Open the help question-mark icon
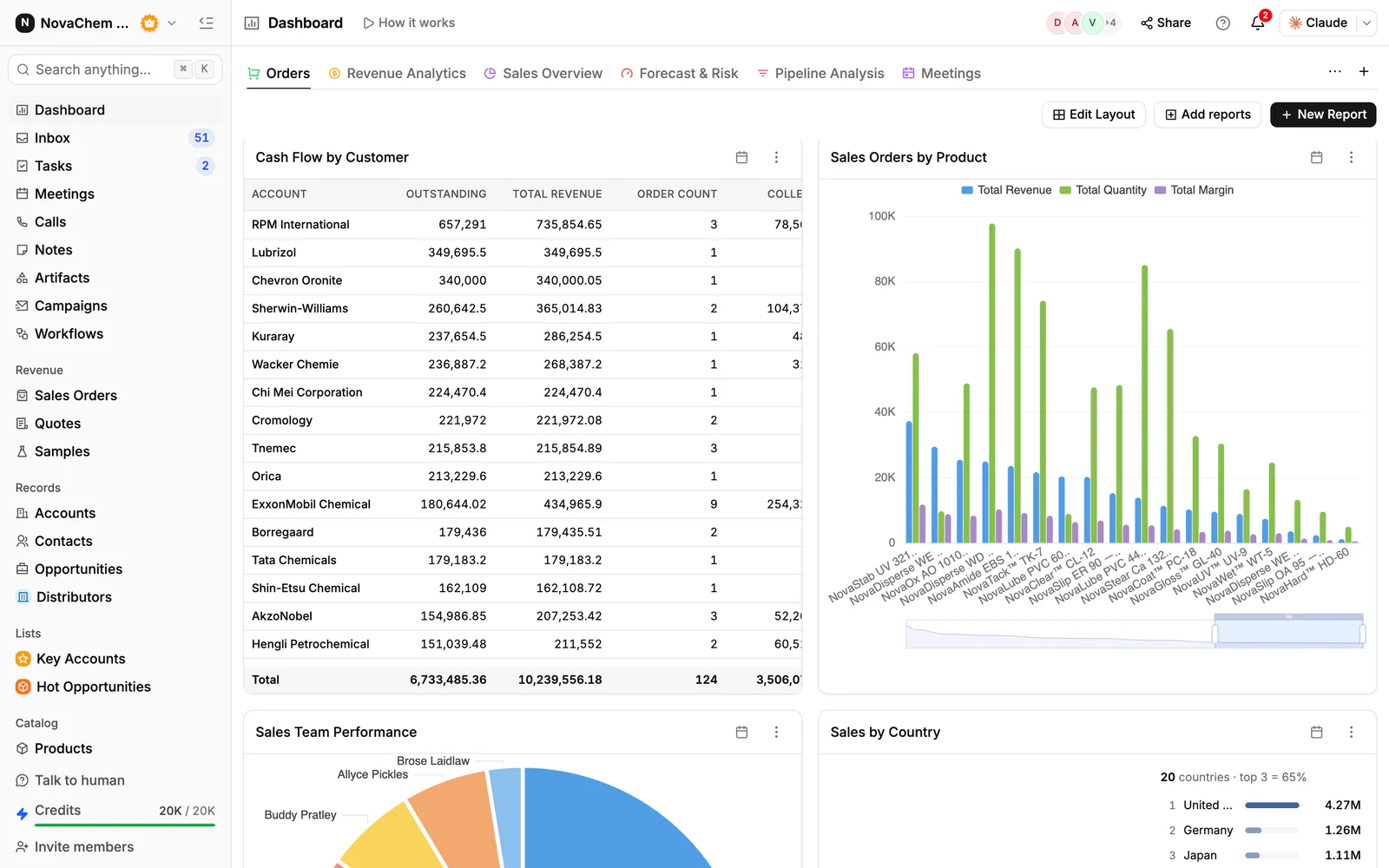This screenshot has height=868, width=1389. pyautogui.click(x=1222, y=23)
